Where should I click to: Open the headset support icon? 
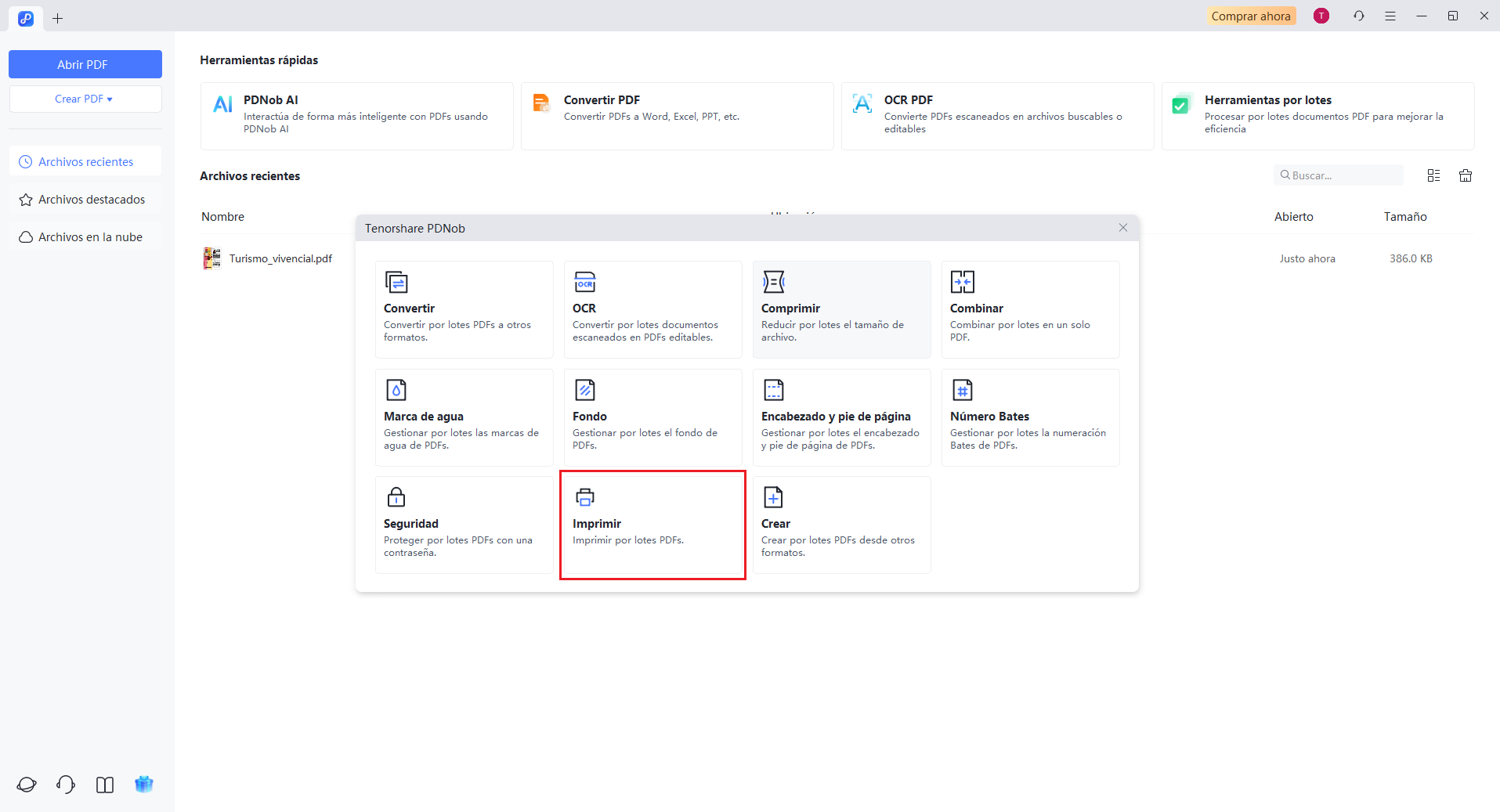coord(66,784)
